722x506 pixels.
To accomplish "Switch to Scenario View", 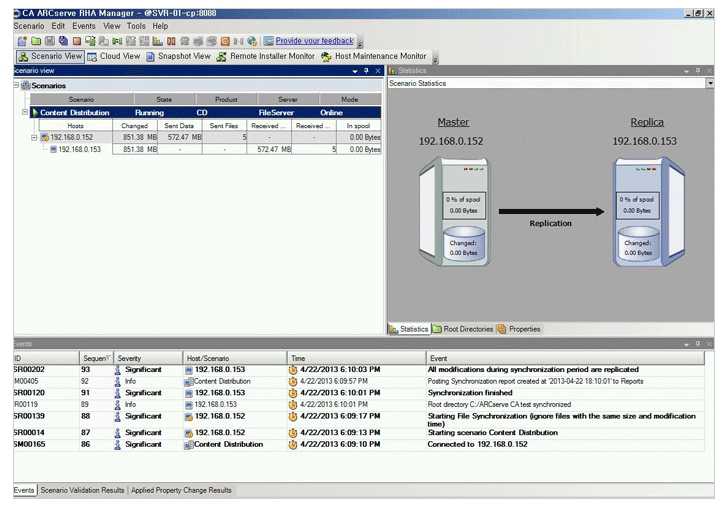I will coord(51,56).
